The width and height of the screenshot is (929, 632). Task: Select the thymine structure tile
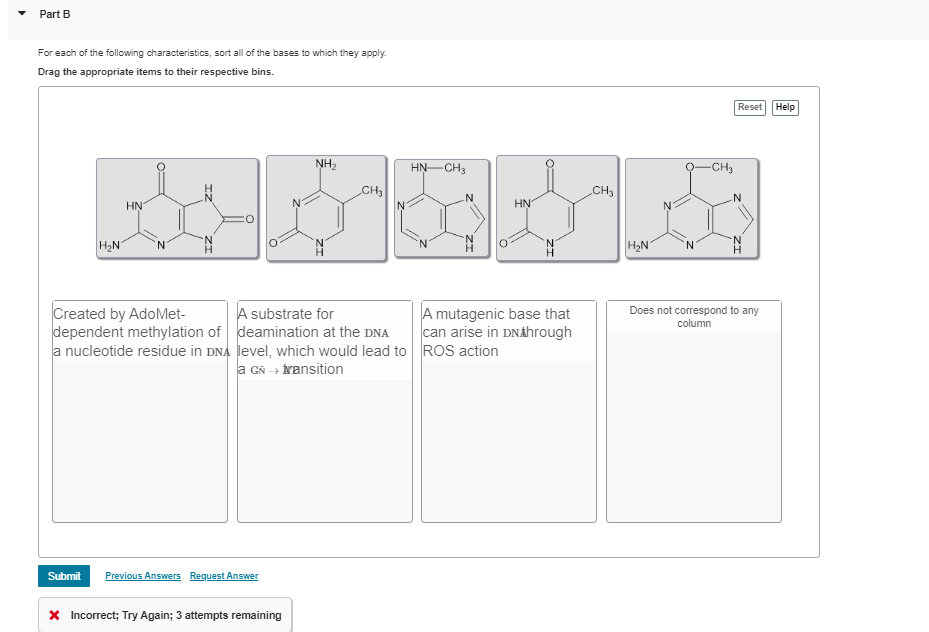tap(556, 208)
